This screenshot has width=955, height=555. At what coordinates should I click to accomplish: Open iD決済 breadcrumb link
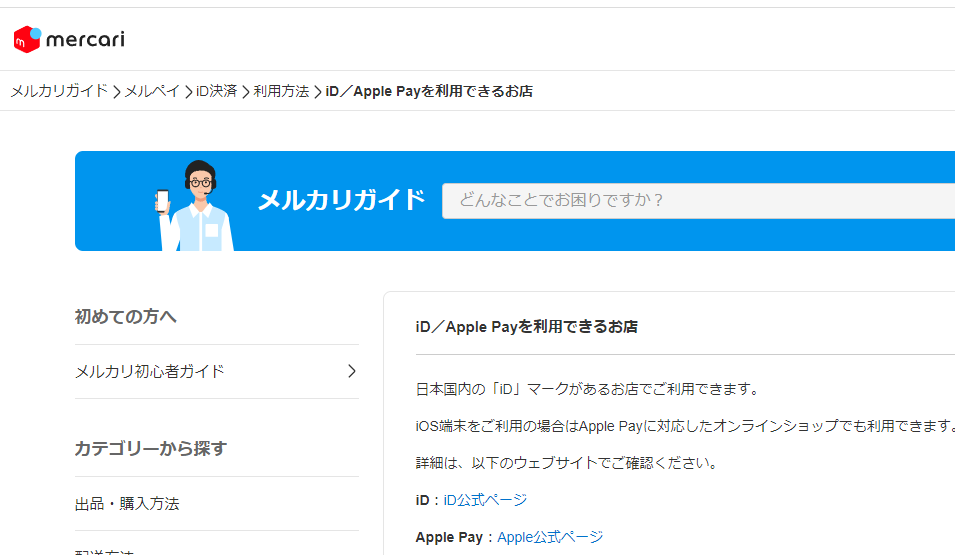pyautogui.click(x=216, y=91)
